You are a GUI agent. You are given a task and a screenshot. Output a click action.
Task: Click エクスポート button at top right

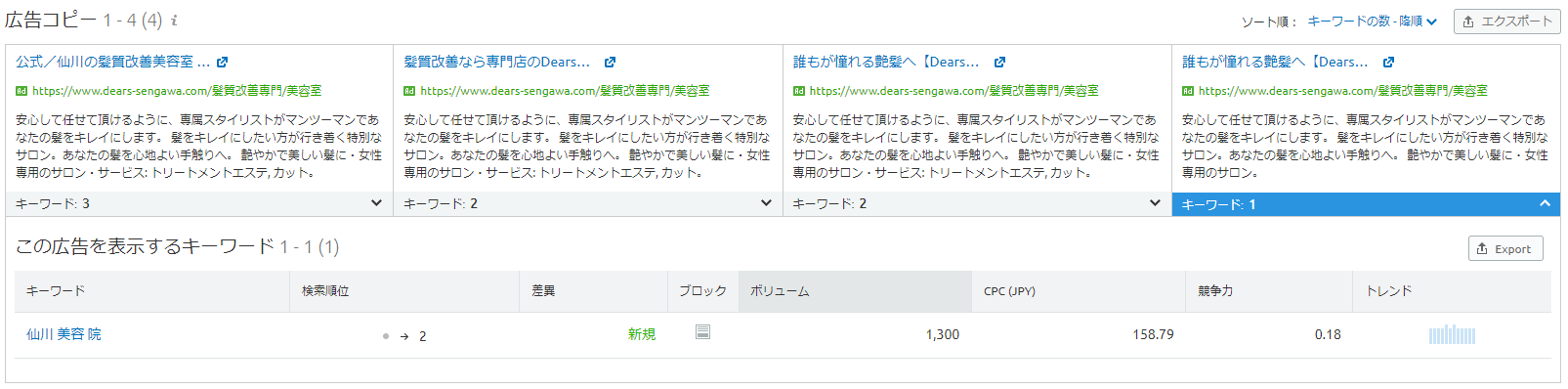[x=1506, y=22]
